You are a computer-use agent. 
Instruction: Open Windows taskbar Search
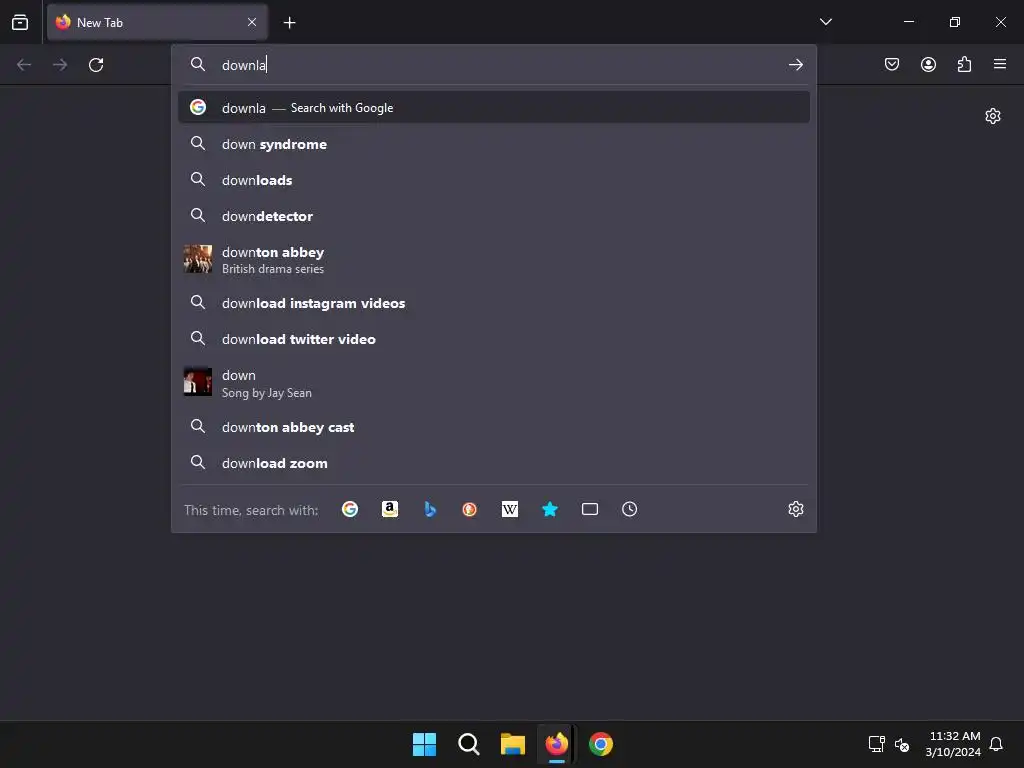[x=468, y=744]
